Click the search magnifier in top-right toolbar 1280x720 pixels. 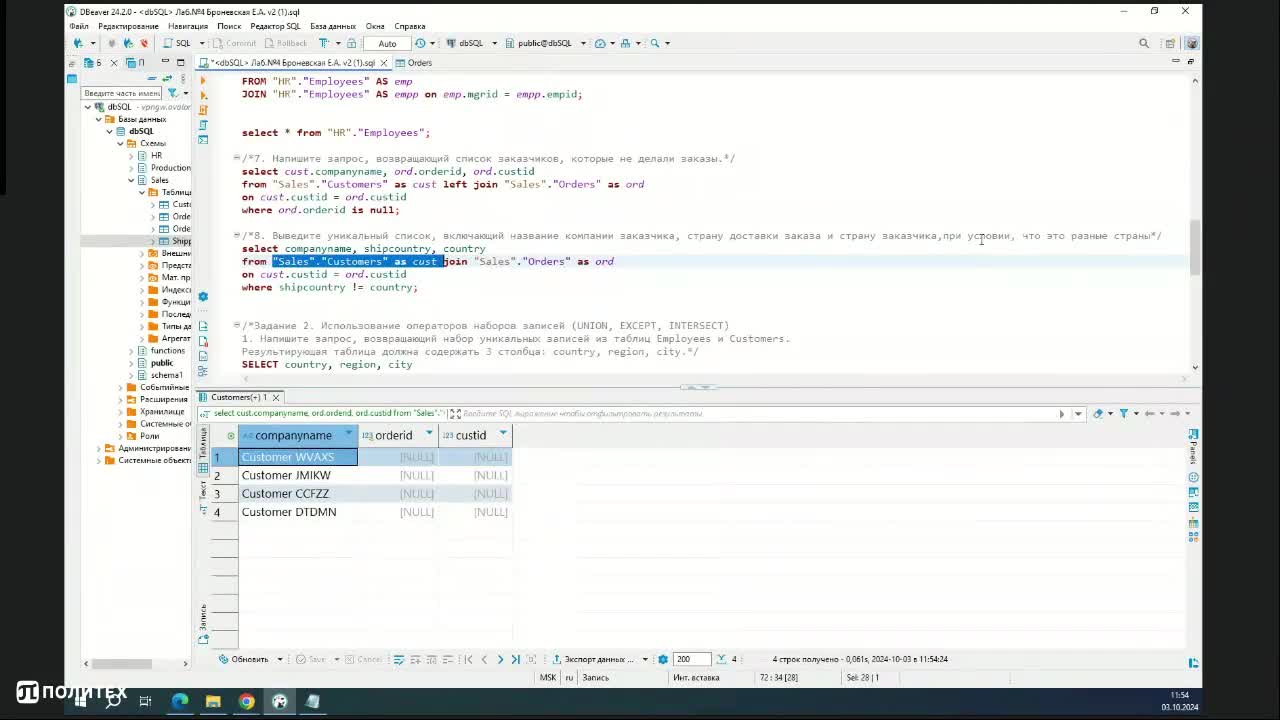(1144, 43)
